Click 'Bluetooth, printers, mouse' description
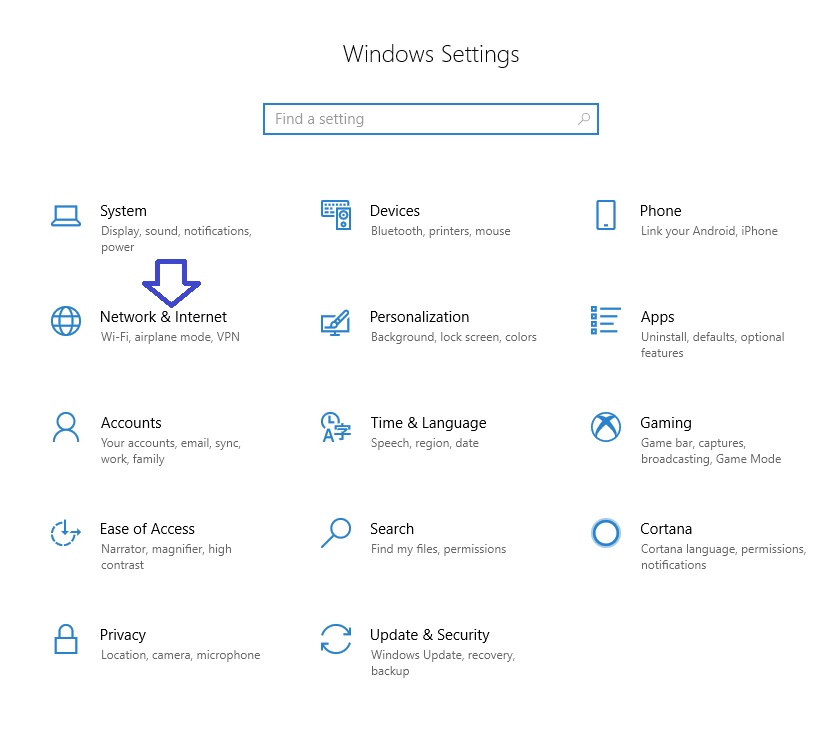This screenshot has width=823, height=737. point(440,231)
